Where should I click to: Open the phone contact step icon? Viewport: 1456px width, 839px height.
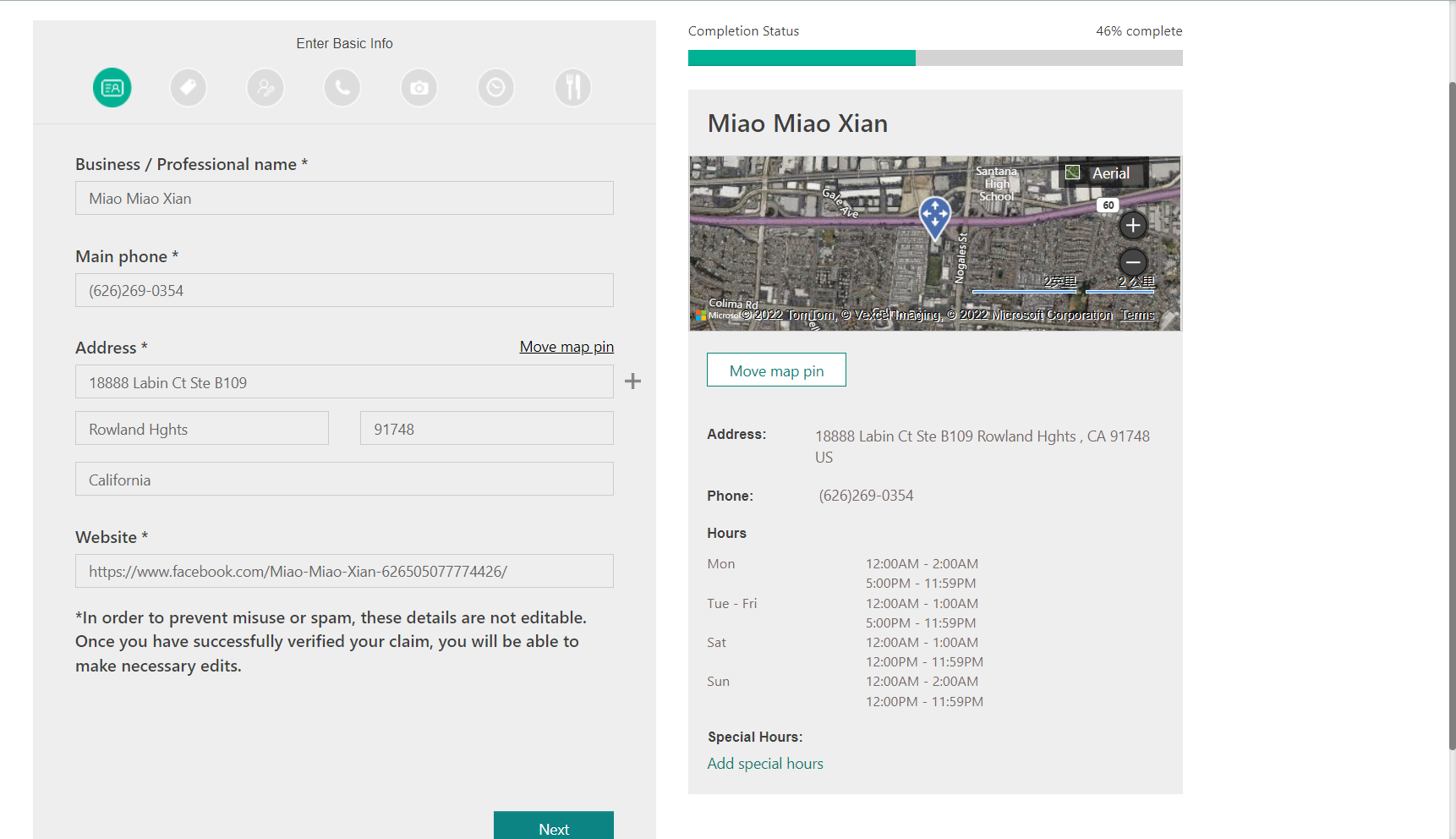click(x=342, y=88)
